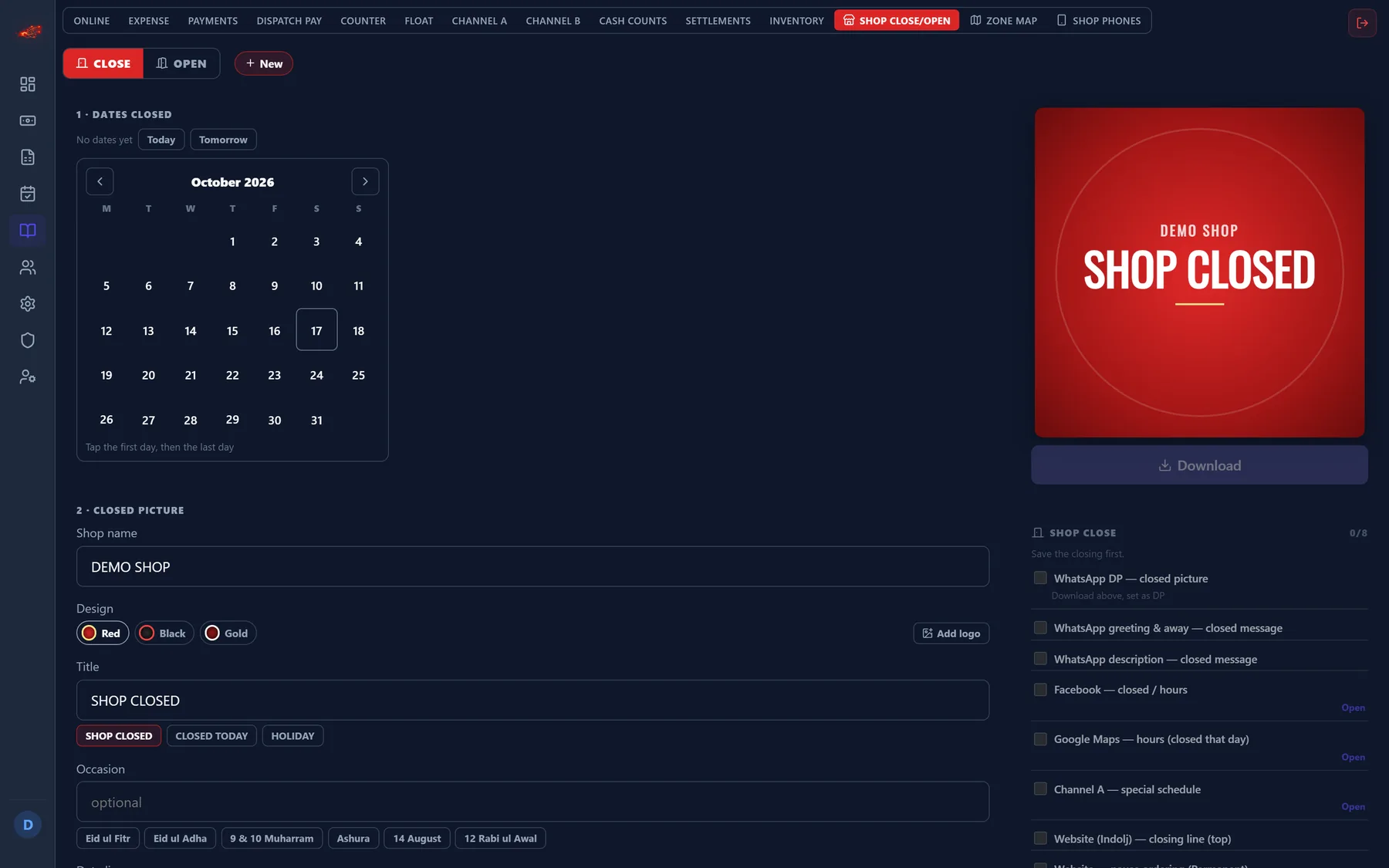Open the ZONE MAP tab
The width and height of the screenshot is (1389, 868).
1003,21
